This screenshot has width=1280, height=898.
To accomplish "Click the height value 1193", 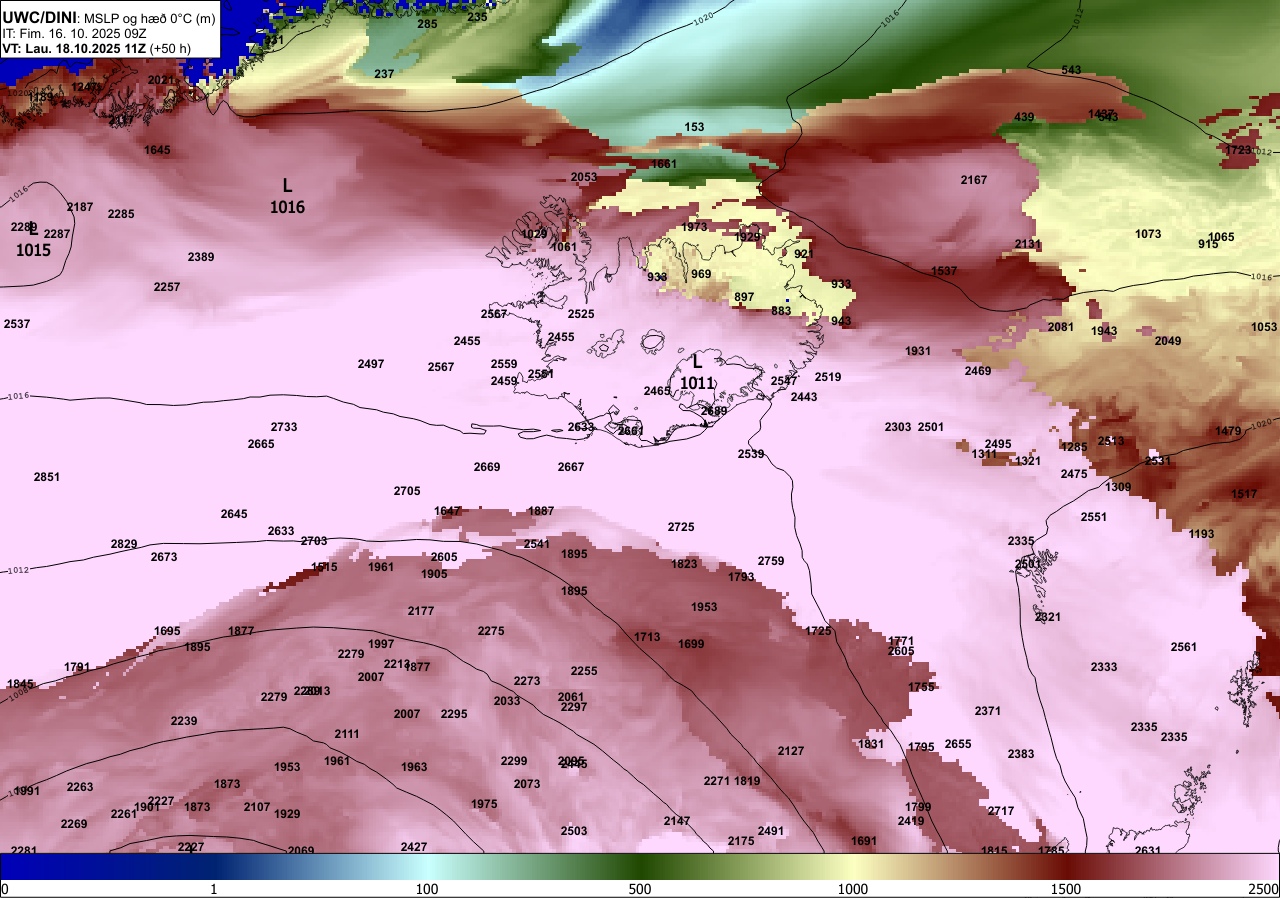I will pyautogui.click(x=1202, y=534).
